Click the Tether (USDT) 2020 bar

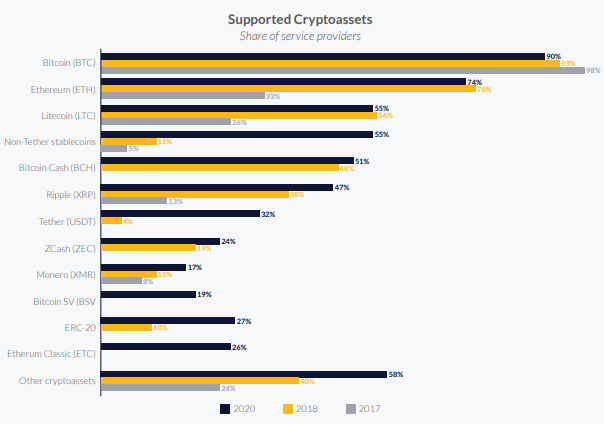(x=180, y=214)
